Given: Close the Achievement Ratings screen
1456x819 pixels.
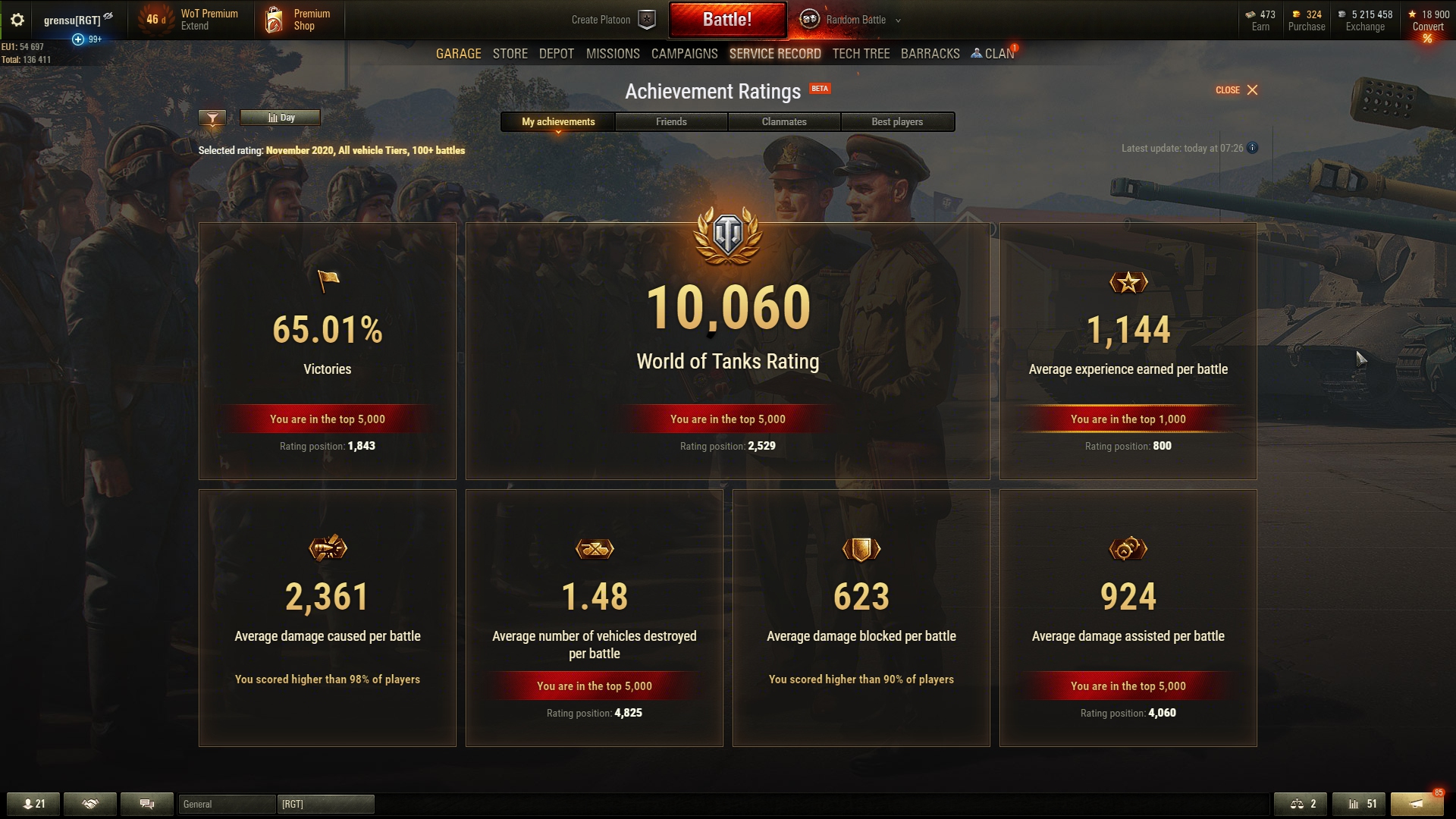Looking at the screenshot, I should (1237, 90).
